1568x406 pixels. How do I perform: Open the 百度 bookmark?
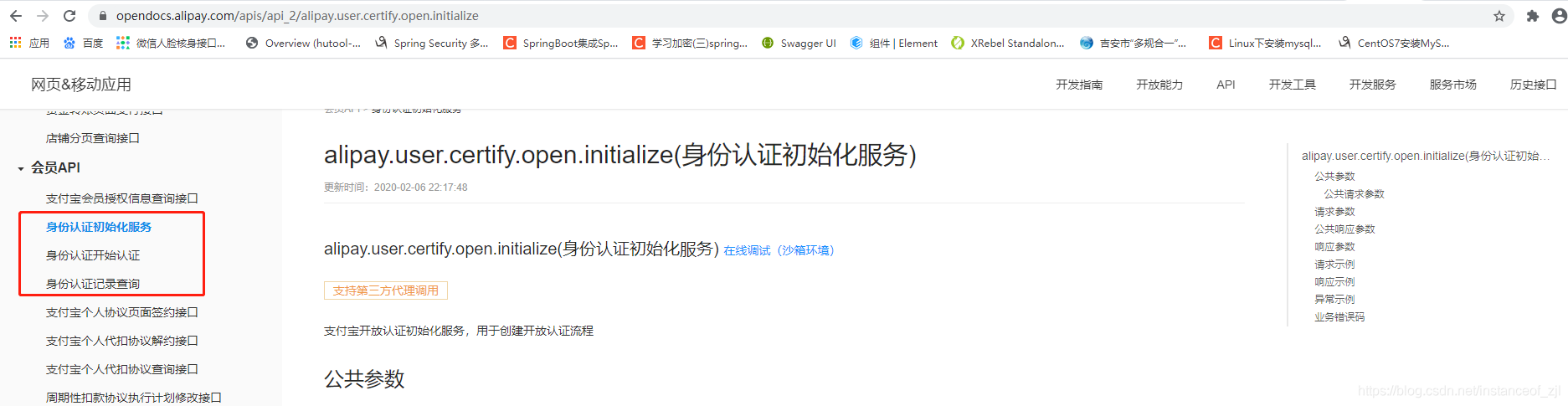(x=83, y=43)
